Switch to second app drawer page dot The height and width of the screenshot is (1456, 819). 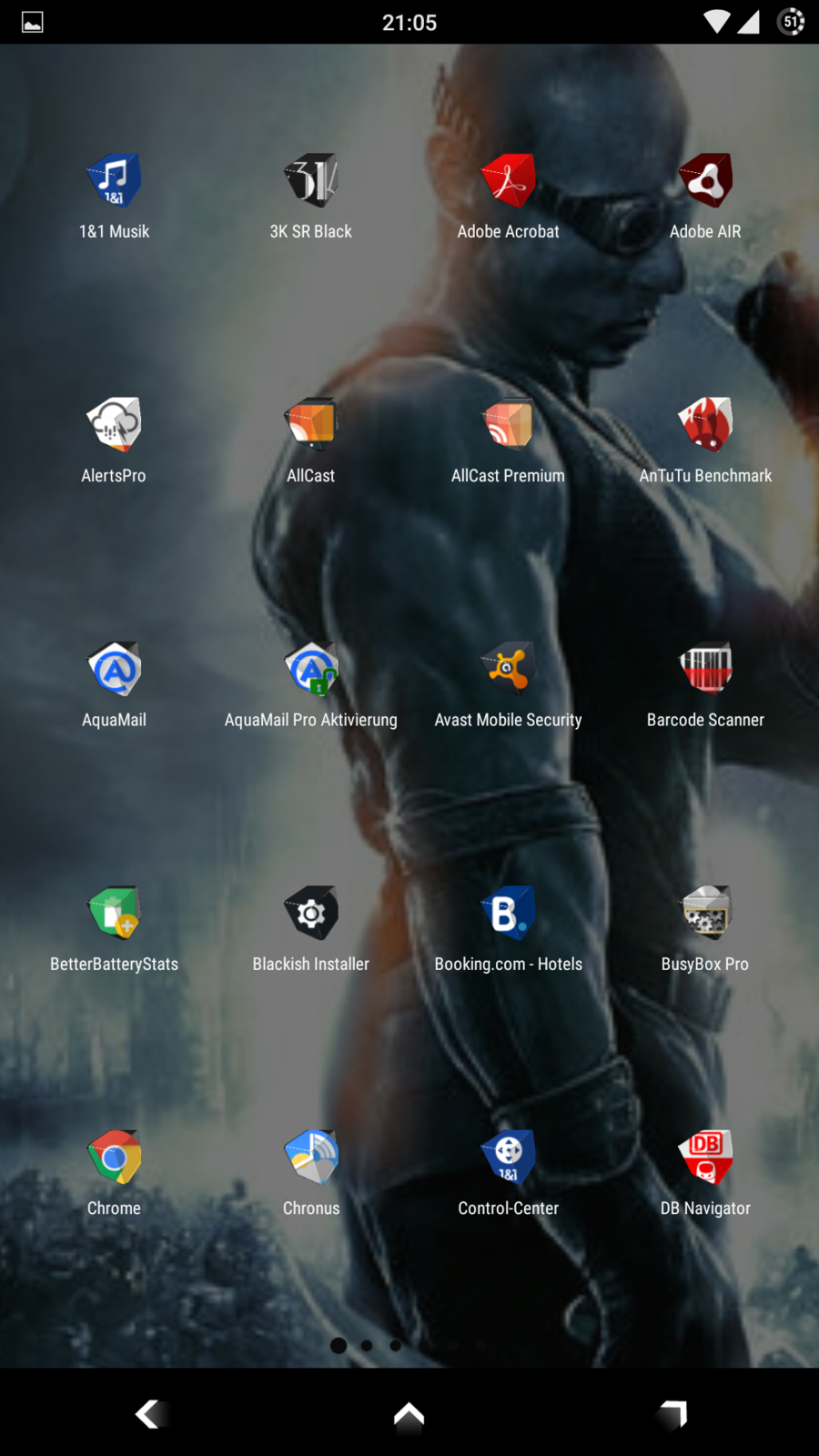click(x=367, y=1345)
